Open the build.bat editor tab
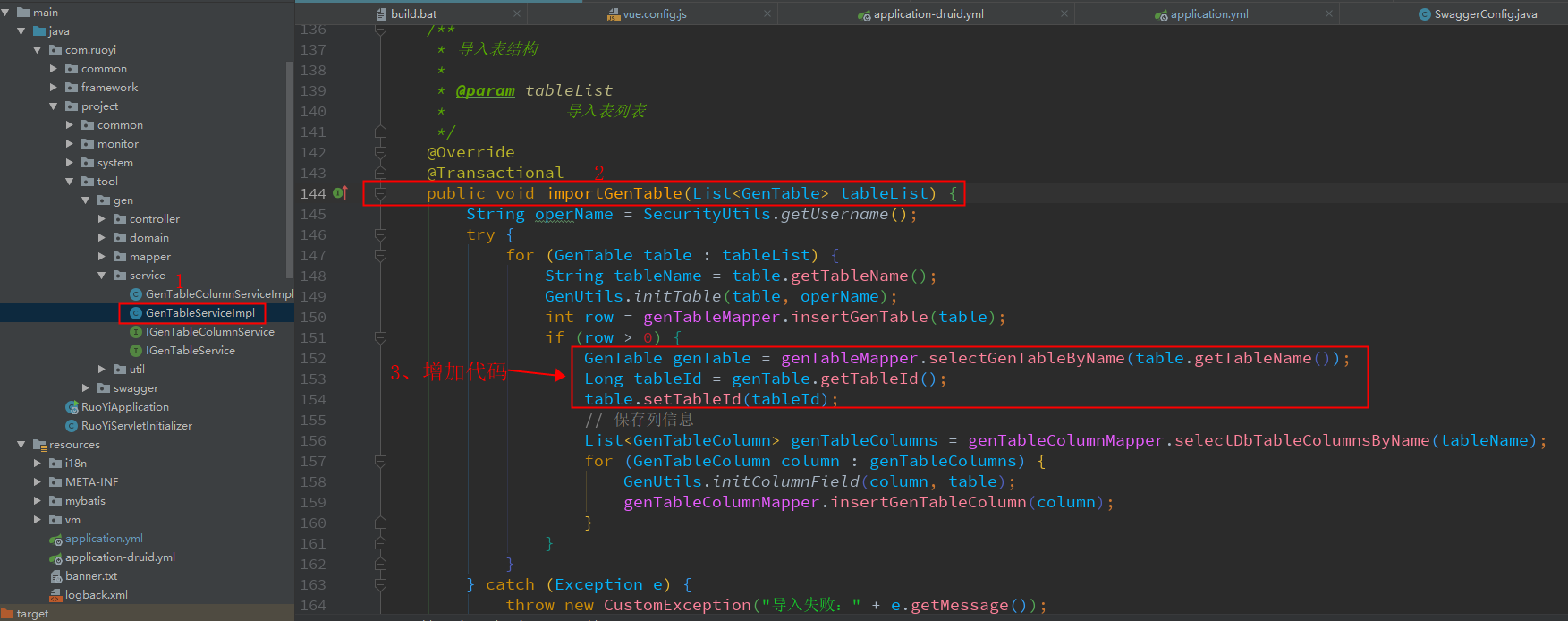1568x621 pixels. 414,14
